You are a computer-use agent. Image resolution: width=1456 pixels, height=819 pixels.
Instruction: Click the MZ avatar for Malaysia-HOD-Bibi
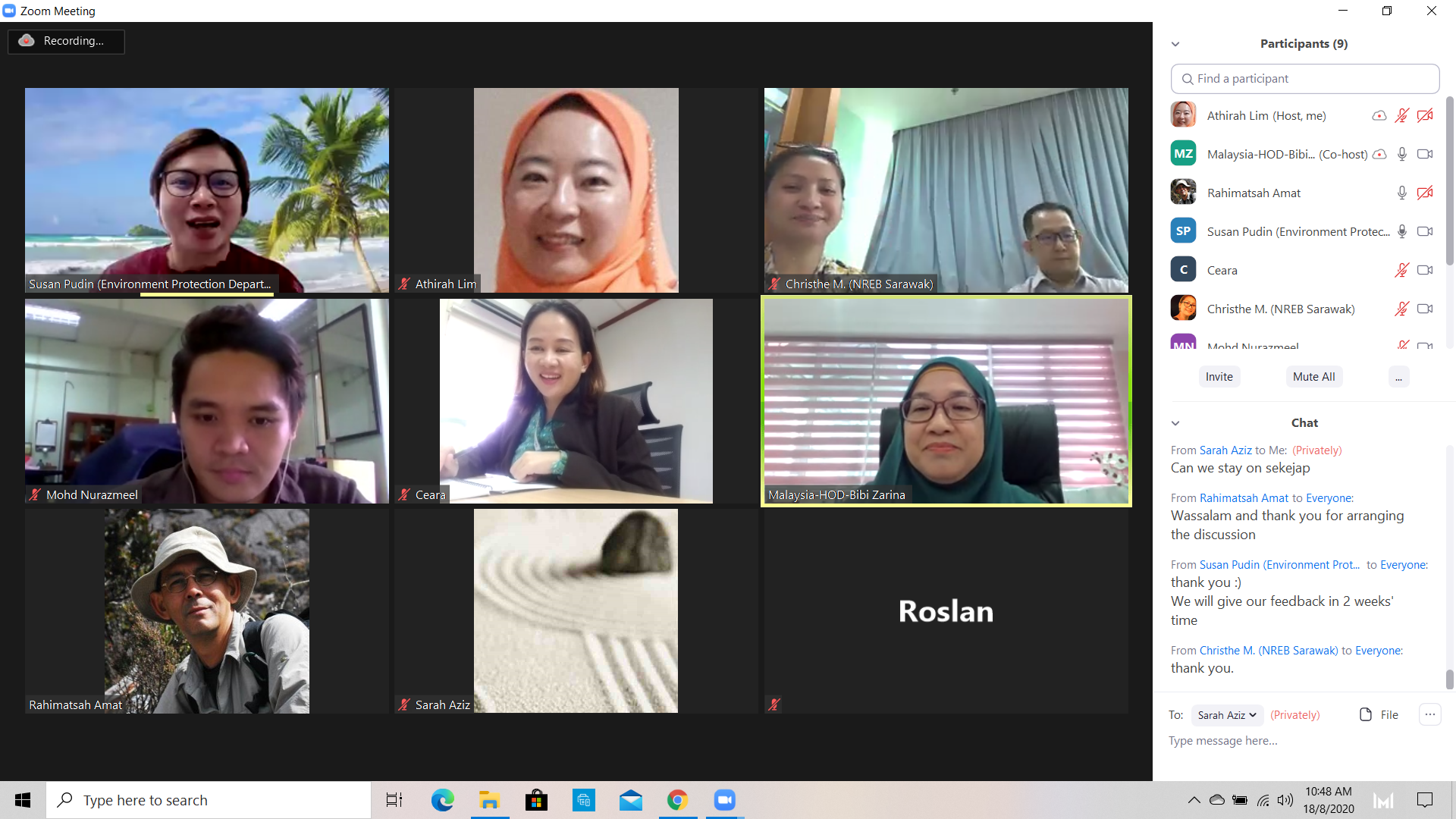1183,154
